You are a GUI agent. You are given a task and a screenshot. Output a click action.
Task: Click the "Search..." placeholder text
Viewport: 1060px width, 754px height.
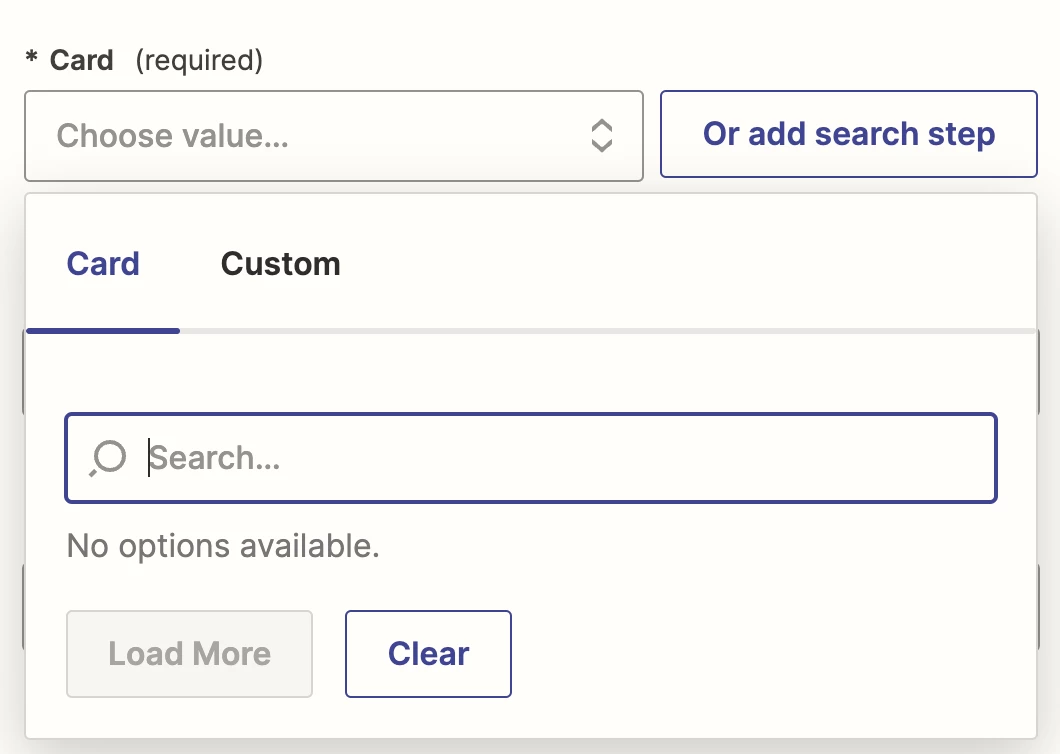coord(214,458)
